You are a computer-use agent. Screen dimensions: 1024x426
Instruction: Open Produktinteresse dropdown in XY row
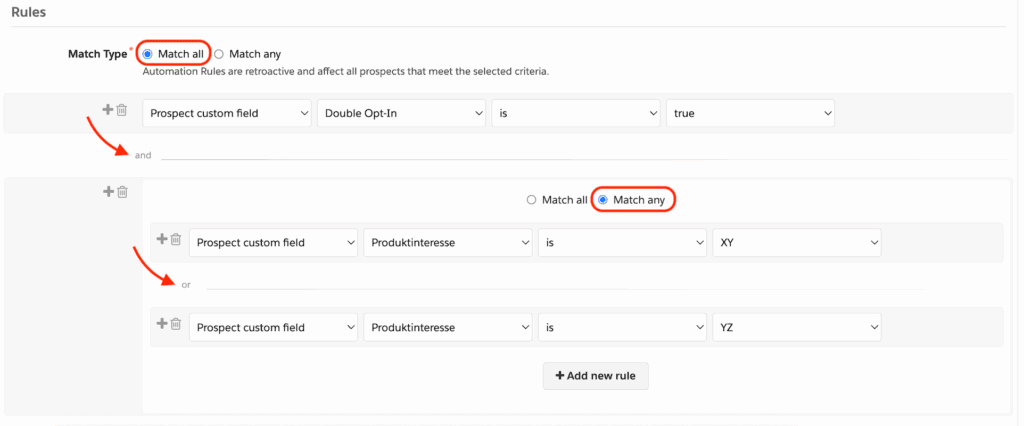pyautogui.click(x=448, y=243)
